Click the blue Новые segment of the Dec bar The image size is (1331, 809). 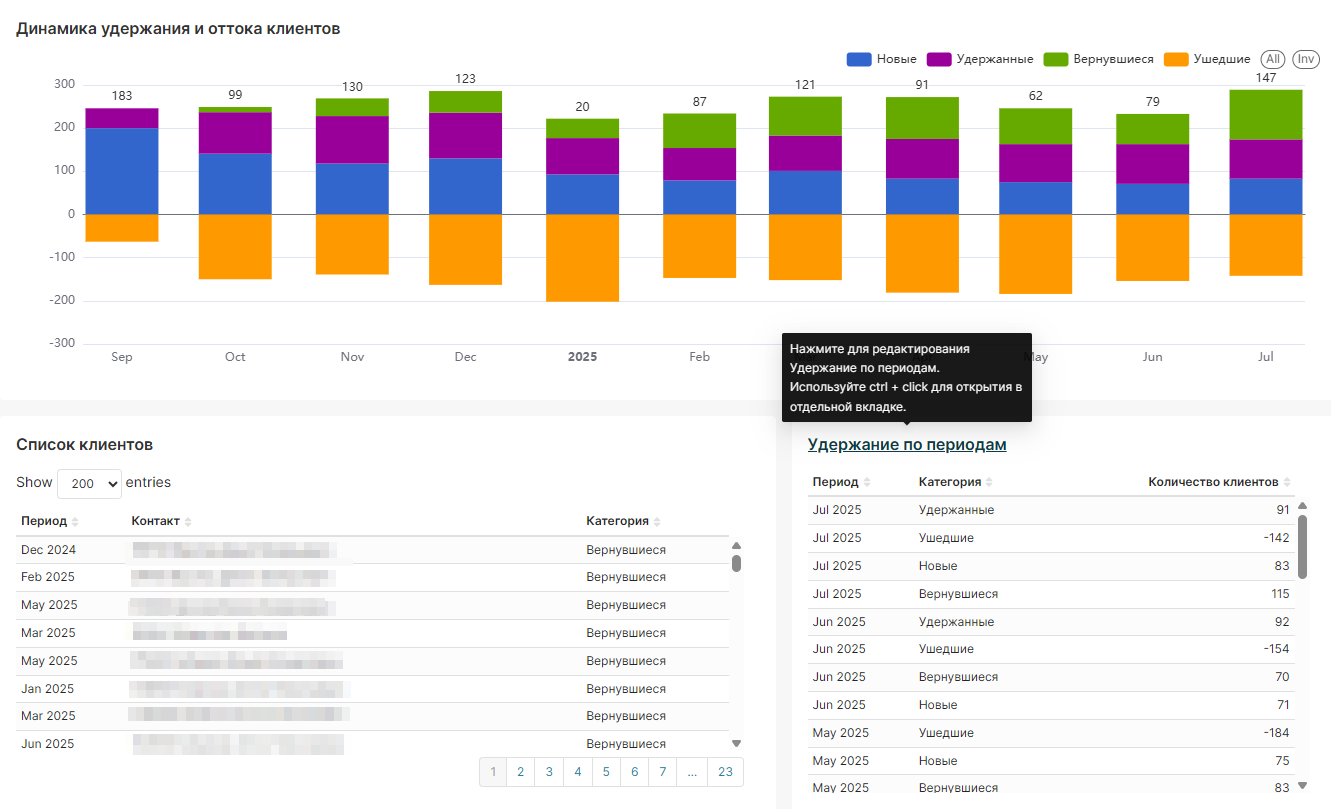coord(465,186)
